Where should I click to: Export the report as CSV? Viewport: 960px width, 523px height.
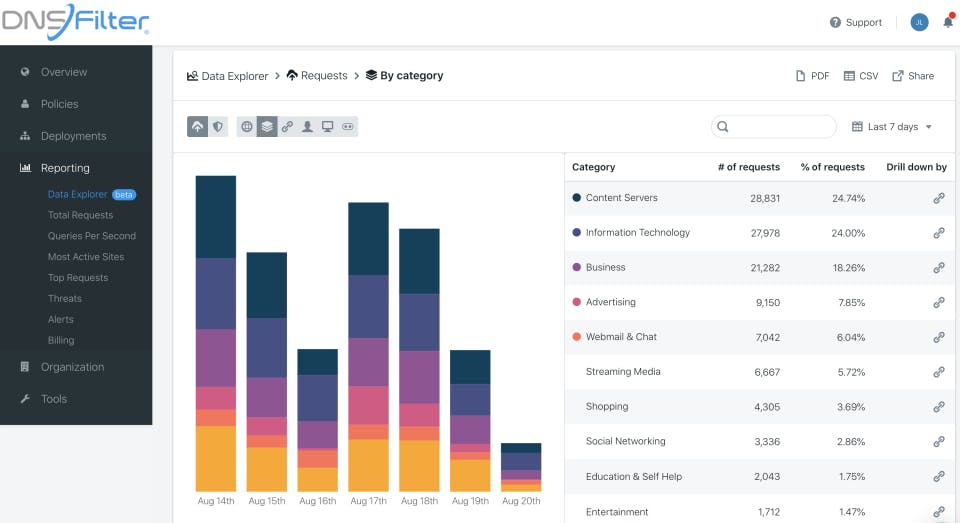click(x=860, y=76)
